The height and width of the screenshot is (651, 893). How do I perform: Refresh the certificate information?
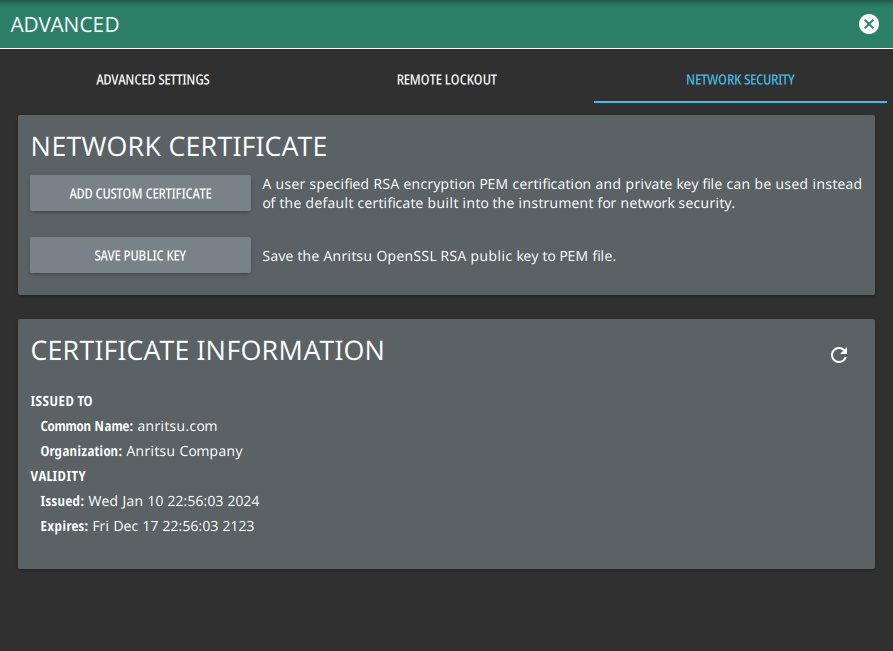click(x=839, y=355)
